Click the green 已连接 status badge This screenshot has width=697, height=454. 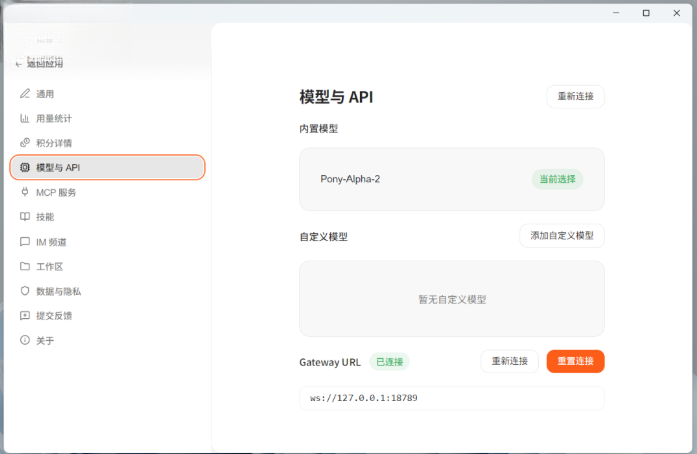[x=389, y=362]
